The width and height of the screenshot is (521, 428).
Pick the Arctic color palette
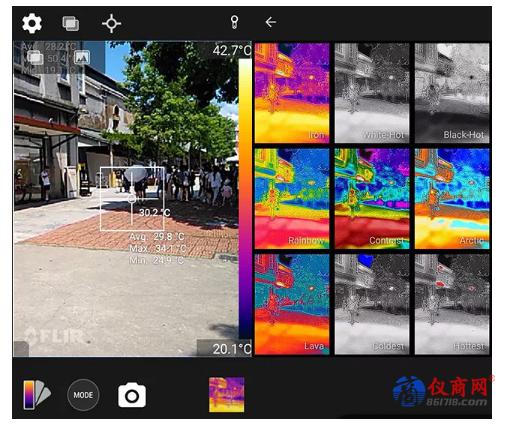click(452, 199)
